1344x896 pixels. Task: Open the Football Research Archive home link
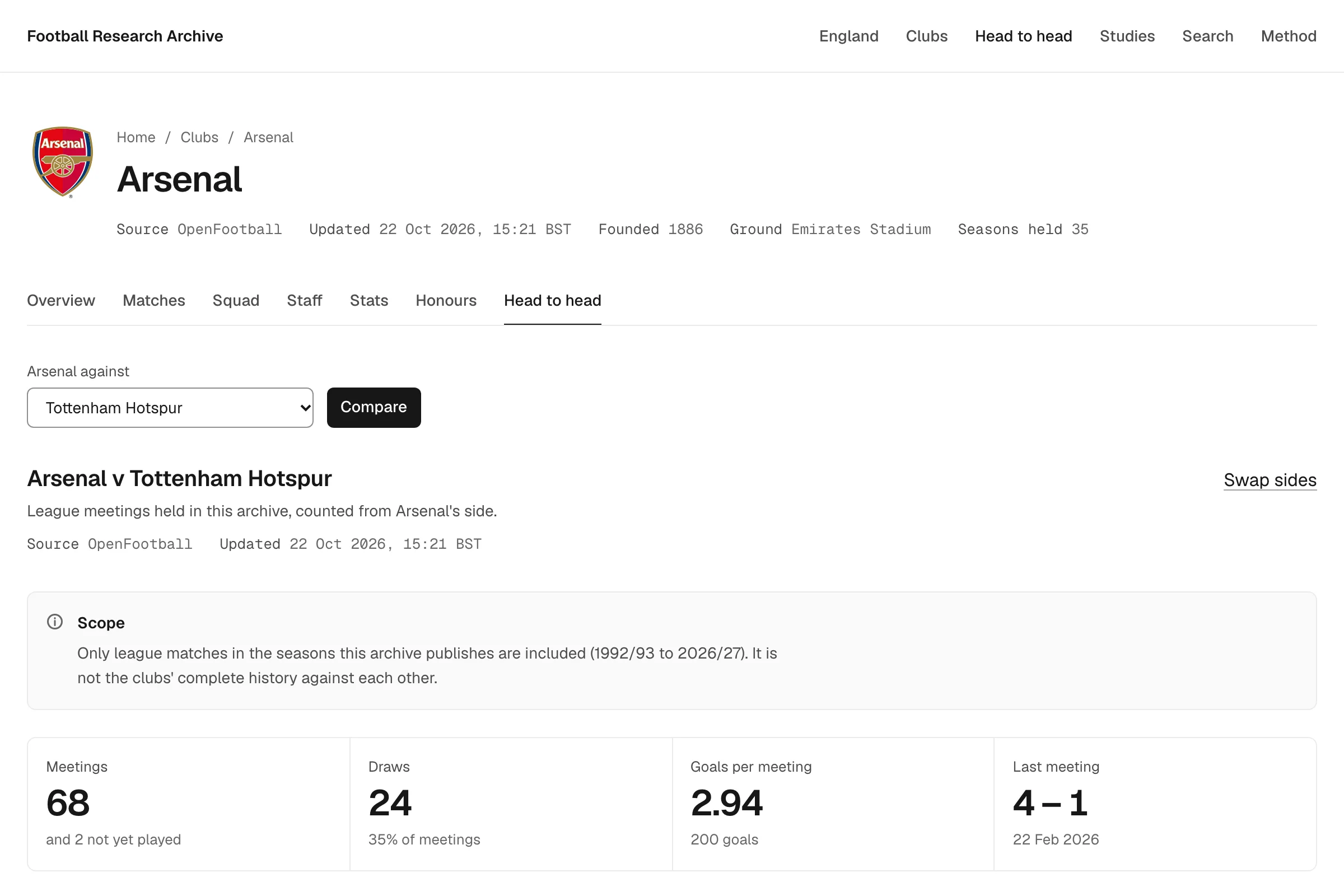click(x=125, y=36)
